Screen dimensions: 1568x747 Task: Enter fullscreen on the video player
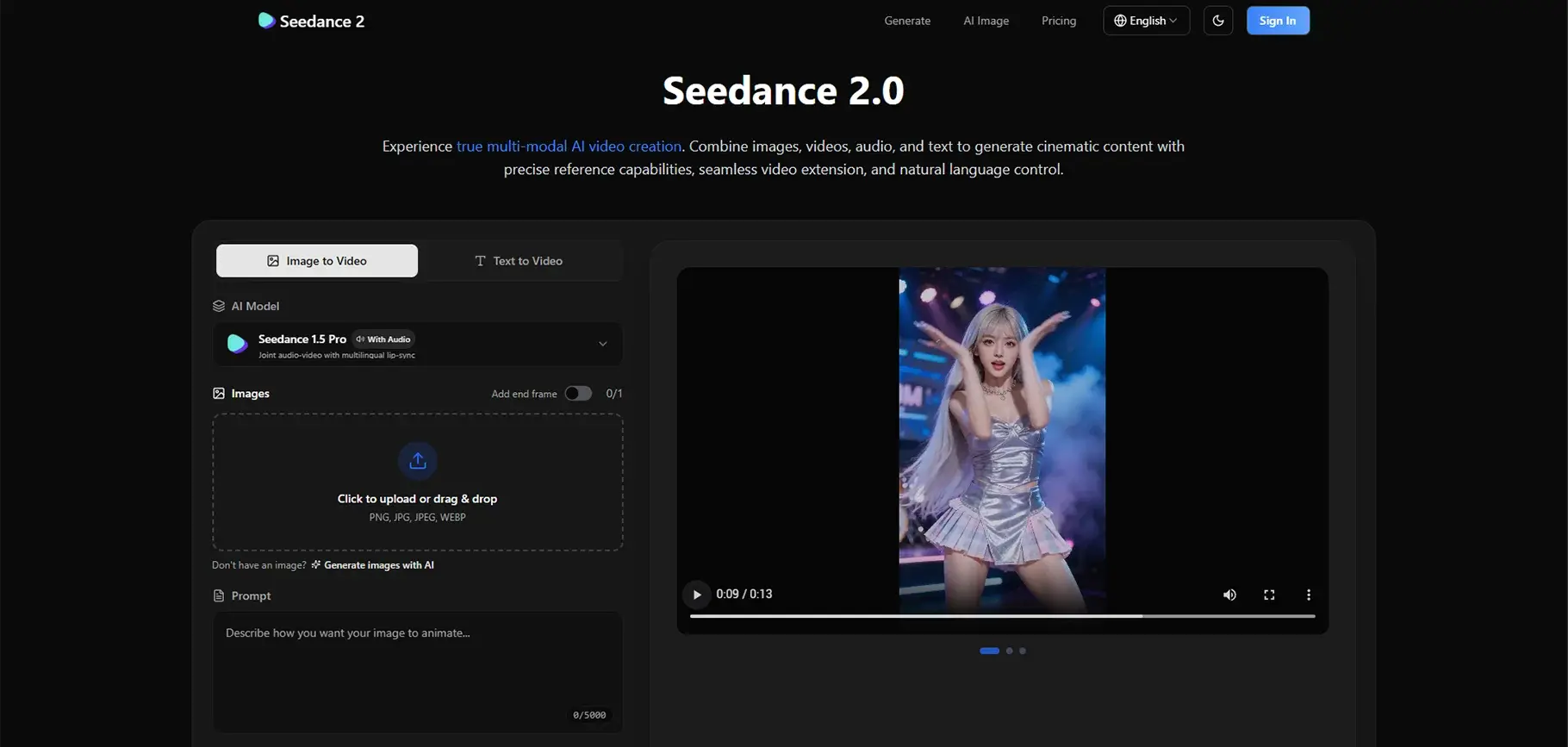pyautogui.click(x=1269, y=594)
